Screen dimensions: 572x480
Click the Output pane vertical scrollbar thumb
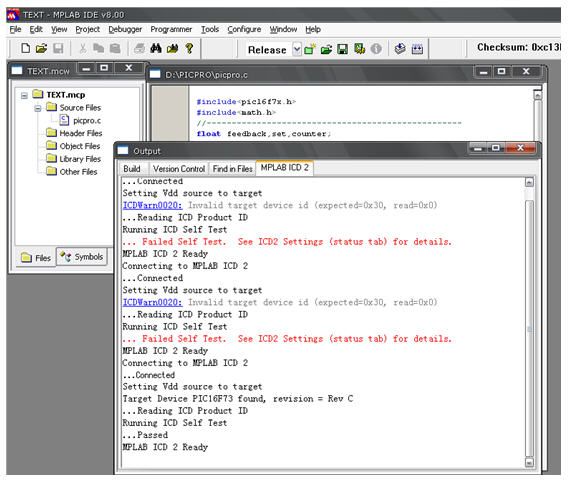pos(529,328)
